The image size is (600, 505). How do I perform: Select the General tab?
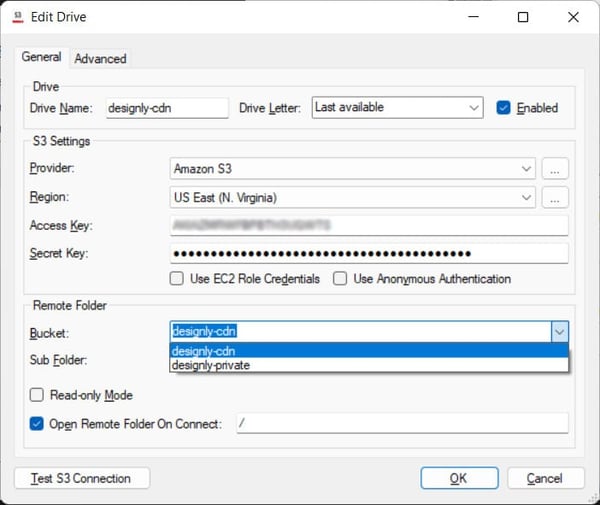coord(41,57)
